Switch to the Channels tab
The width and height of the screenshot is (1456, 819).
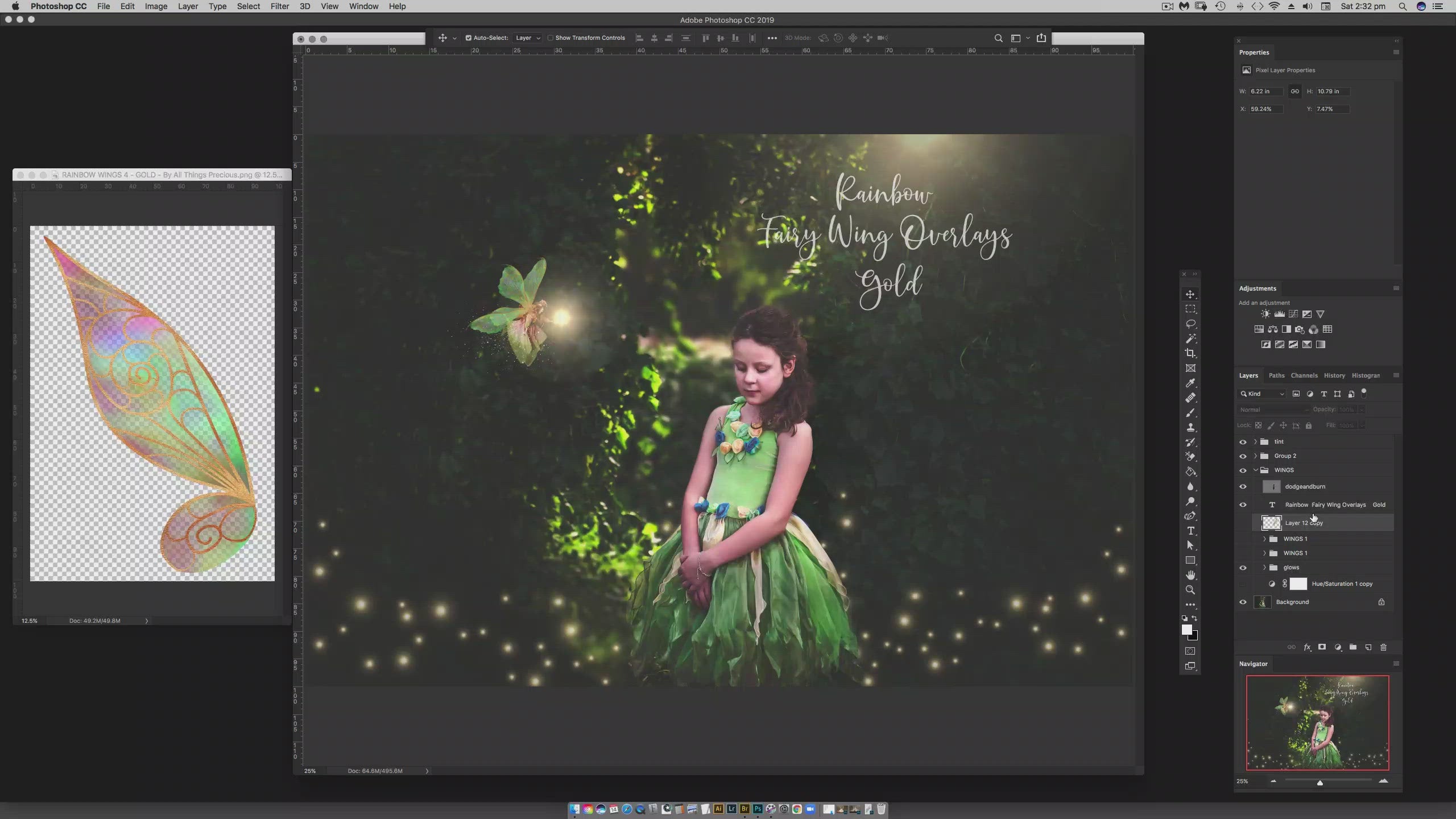pos(1303,375)
